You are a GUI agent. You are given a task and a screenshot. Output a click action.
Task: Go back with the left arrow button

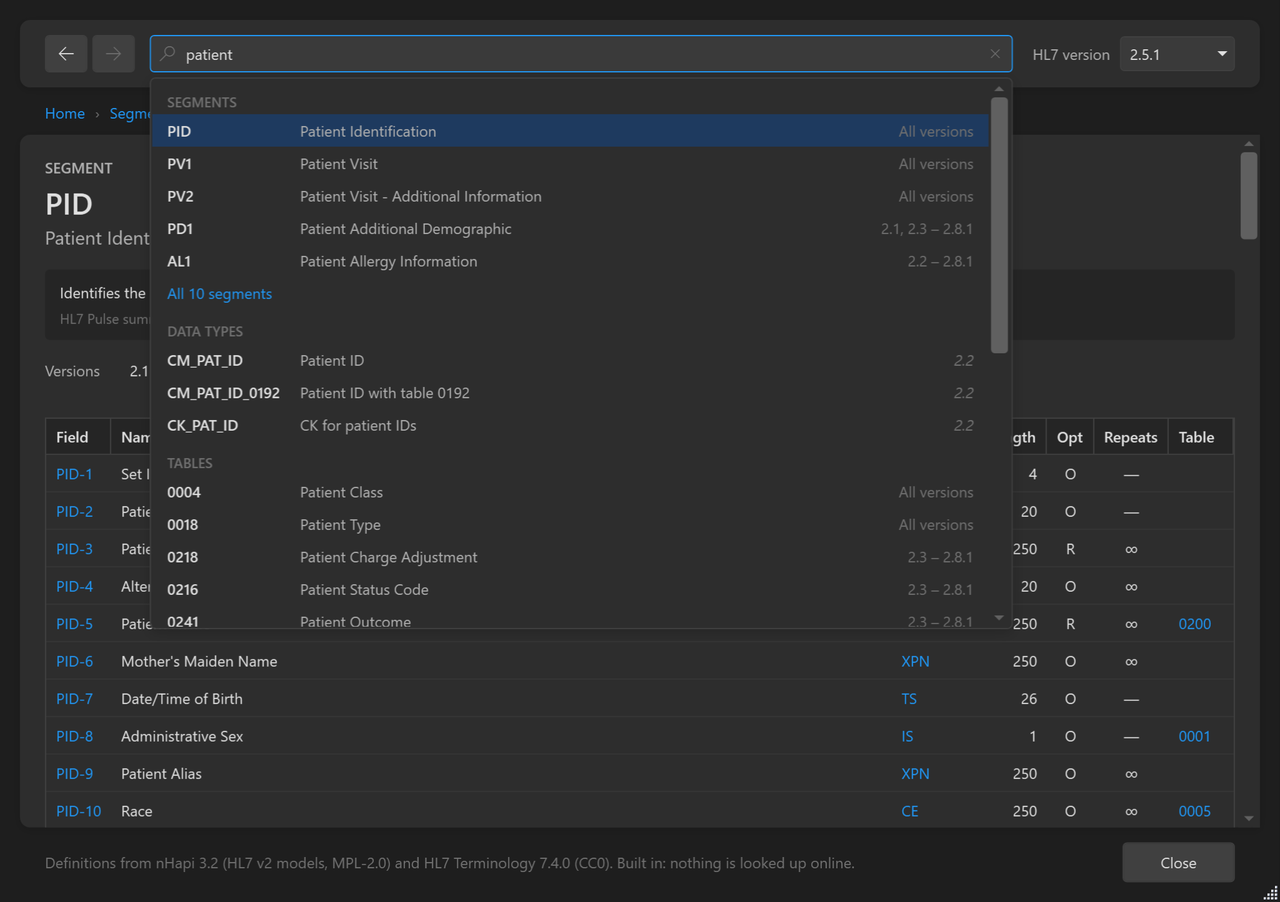66,54
